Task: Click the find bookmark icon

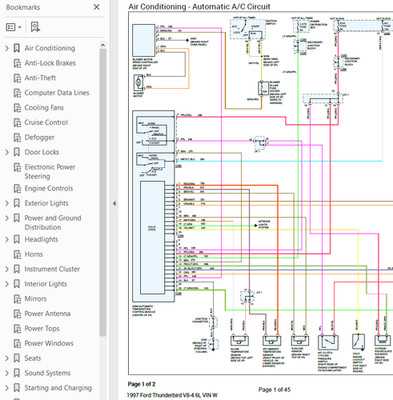Action: coord(35,27)
